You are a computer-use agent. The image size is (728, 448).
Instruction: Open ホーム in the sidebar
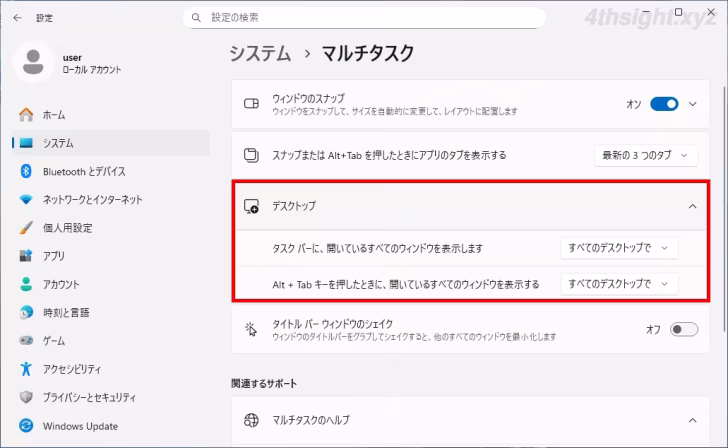pos(110,115)
